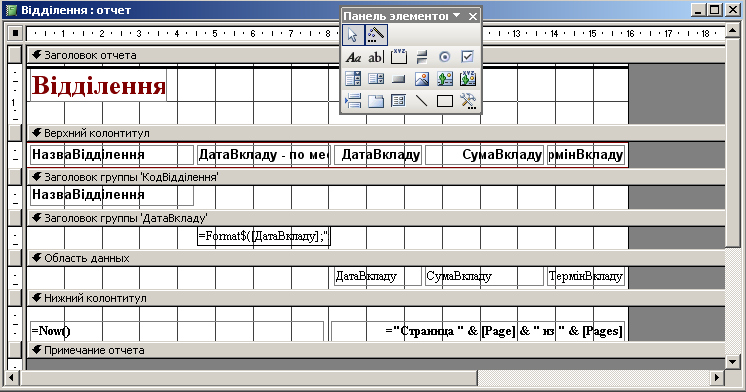Choose the List Box tool
The image size is (746, 392).
pyautogui.click(x=376, y=78)
